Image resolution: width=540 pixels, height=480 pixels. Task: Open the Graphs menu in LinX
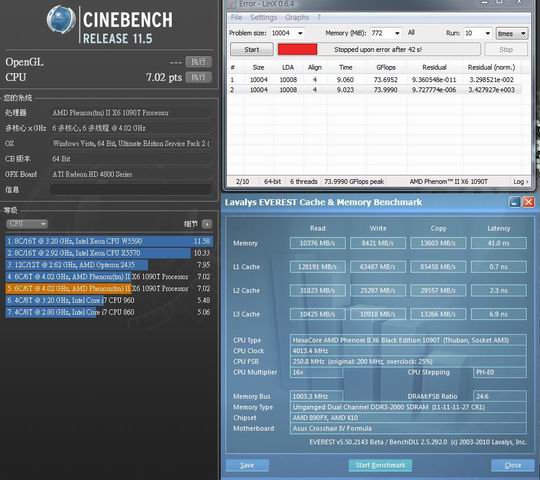pyautogui.click(x=297, y=17)
